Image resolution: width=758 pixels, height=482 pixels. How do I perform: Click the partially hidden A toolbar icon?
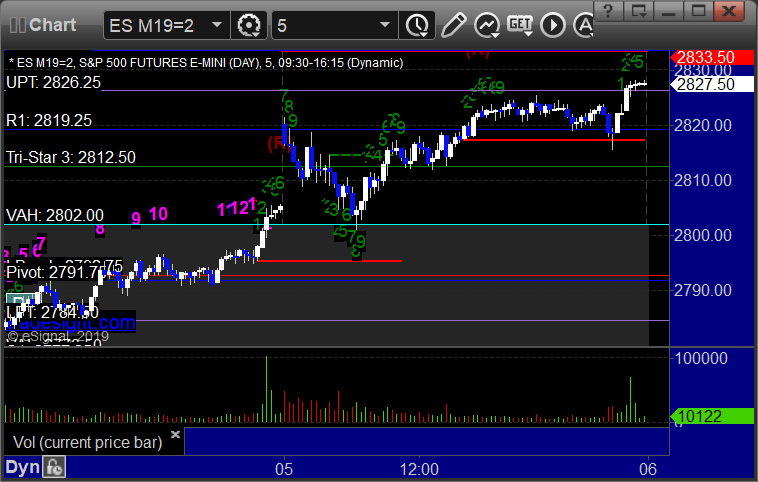[x=583, y=25]
